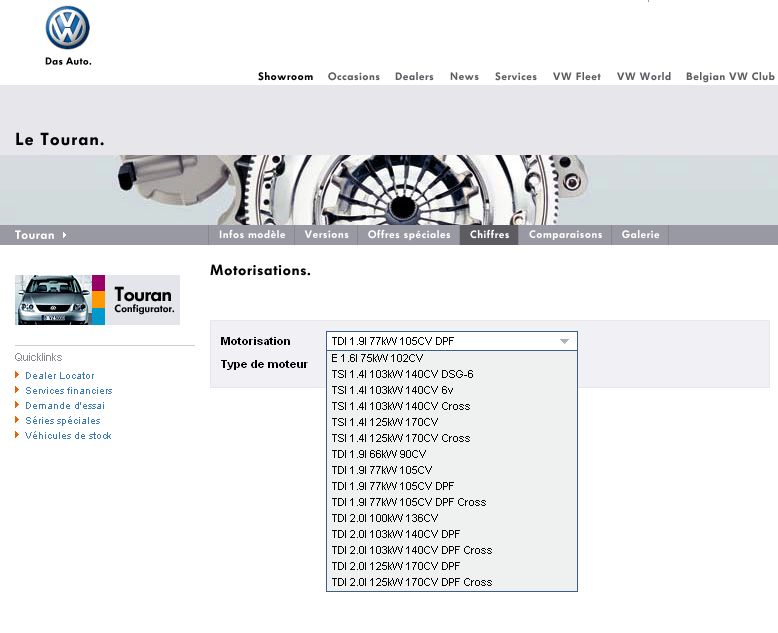This screenshot has width=778, height=633.
Task: Select E 1.6l 75kW 102CV option
Action: [452, 358]
